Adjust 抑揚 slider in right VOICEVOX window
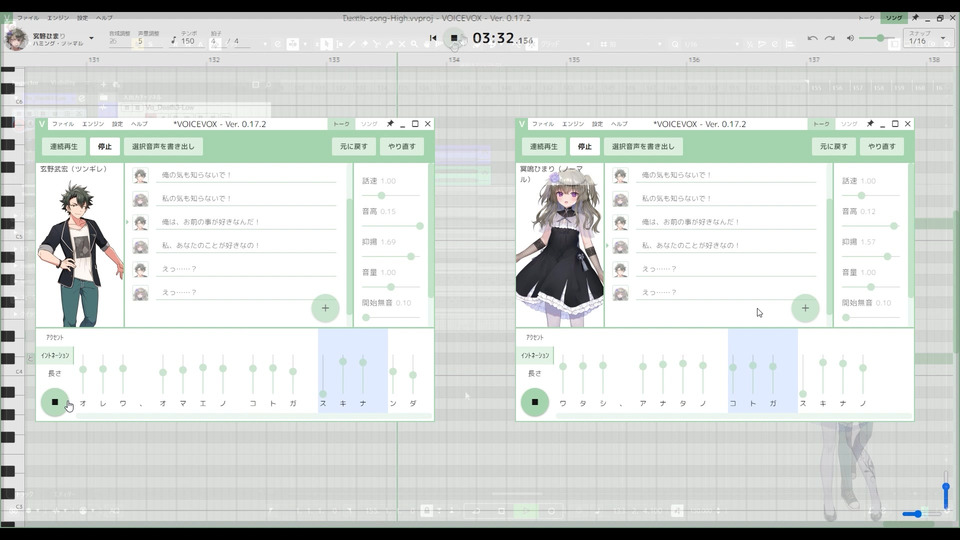Viewport: 960px width, 540px height. (x=871, y=256)
